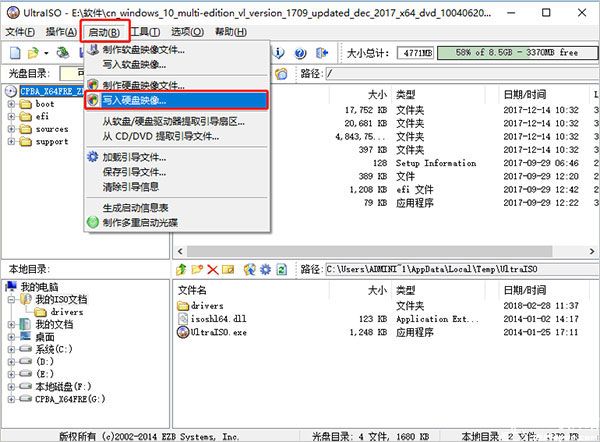Click the folder icon left of upper 路径

[x=281, y=73]
